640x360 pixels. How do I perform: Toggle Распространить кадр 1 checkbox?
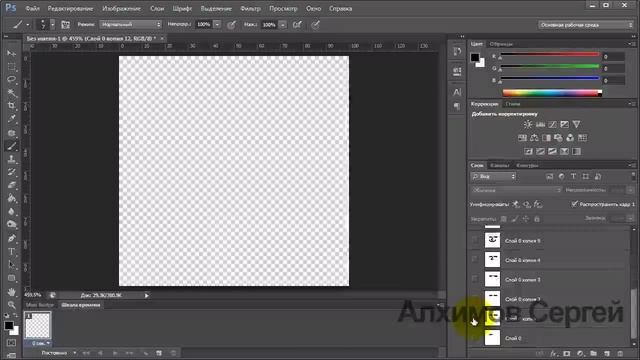point(574,204)
